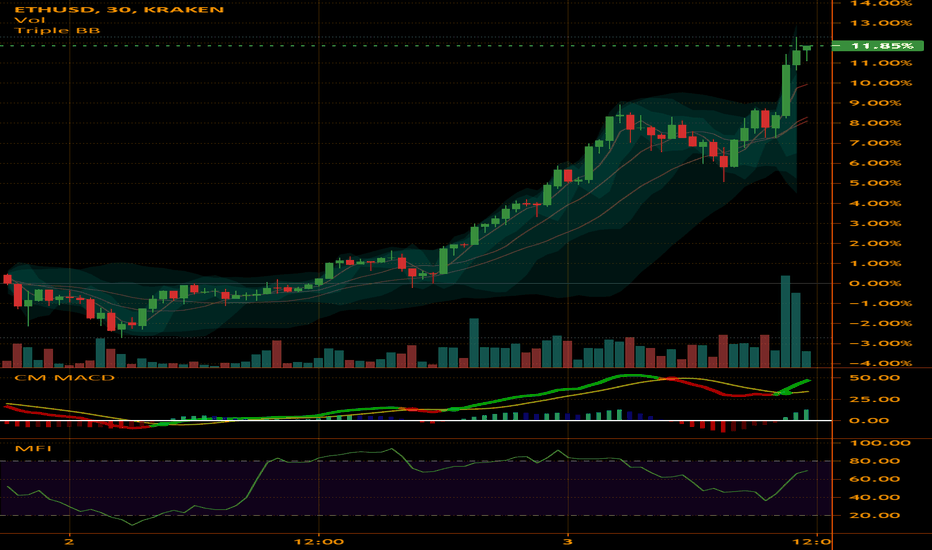This screenshot has width=932, height=550.
Task: Click the 13.00% price axis label
Action: pyautogui.click(x=881, y=23)
